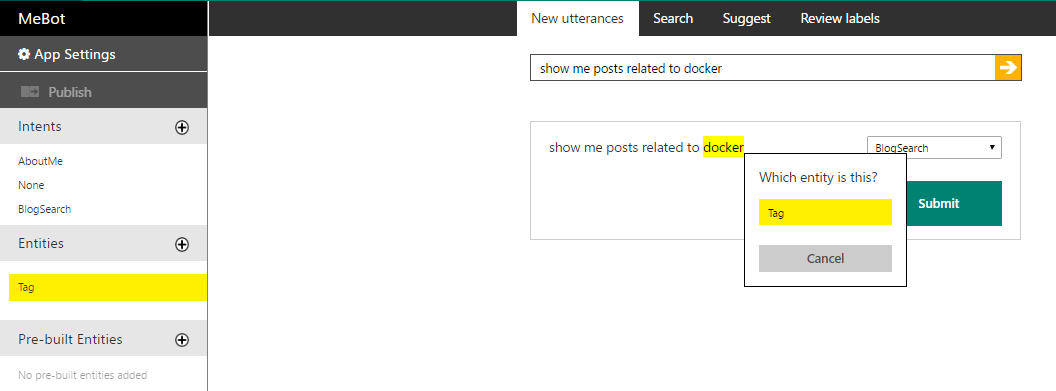Switch to the Search tab

click(x=673, y=19)
